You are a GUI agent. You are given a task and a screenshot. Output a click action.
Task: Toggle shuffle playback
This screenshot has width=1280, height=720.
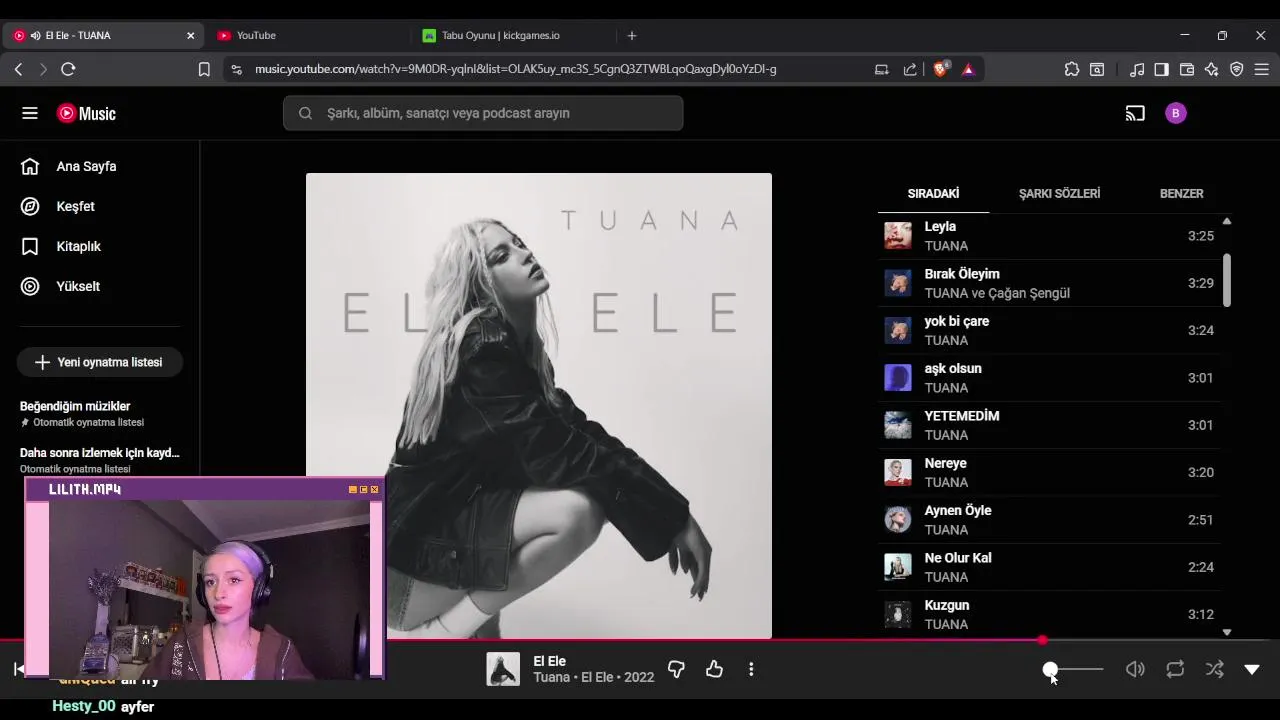click(x=1215, y=669)
